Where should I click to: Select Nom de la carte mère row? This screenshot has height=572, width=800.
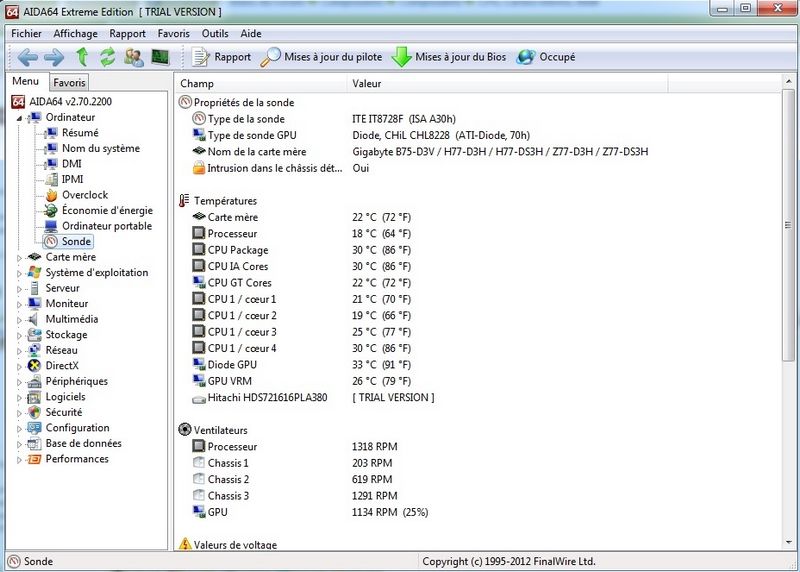point(420,152)
